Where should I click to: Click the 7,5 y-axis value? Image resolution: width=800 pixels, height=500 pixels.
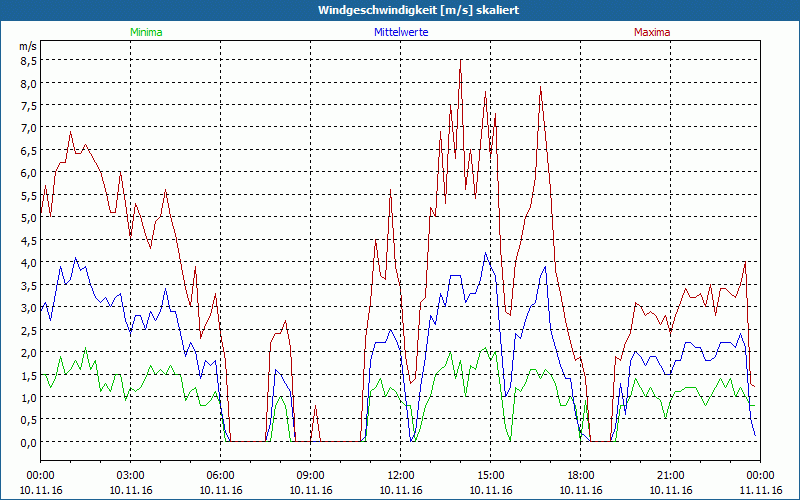[29, 106]
